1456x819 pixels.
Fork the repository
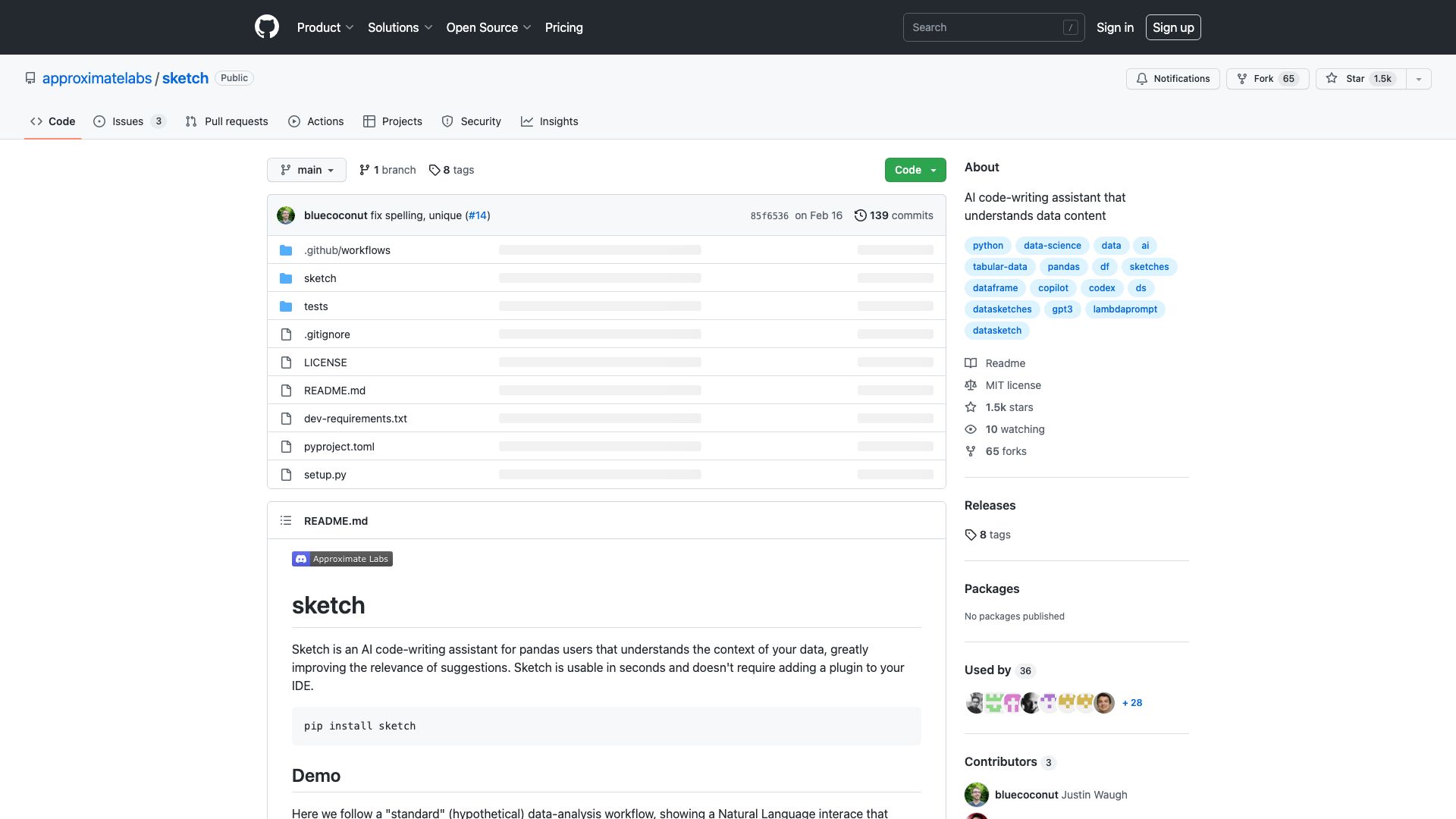pos(1268,79)
